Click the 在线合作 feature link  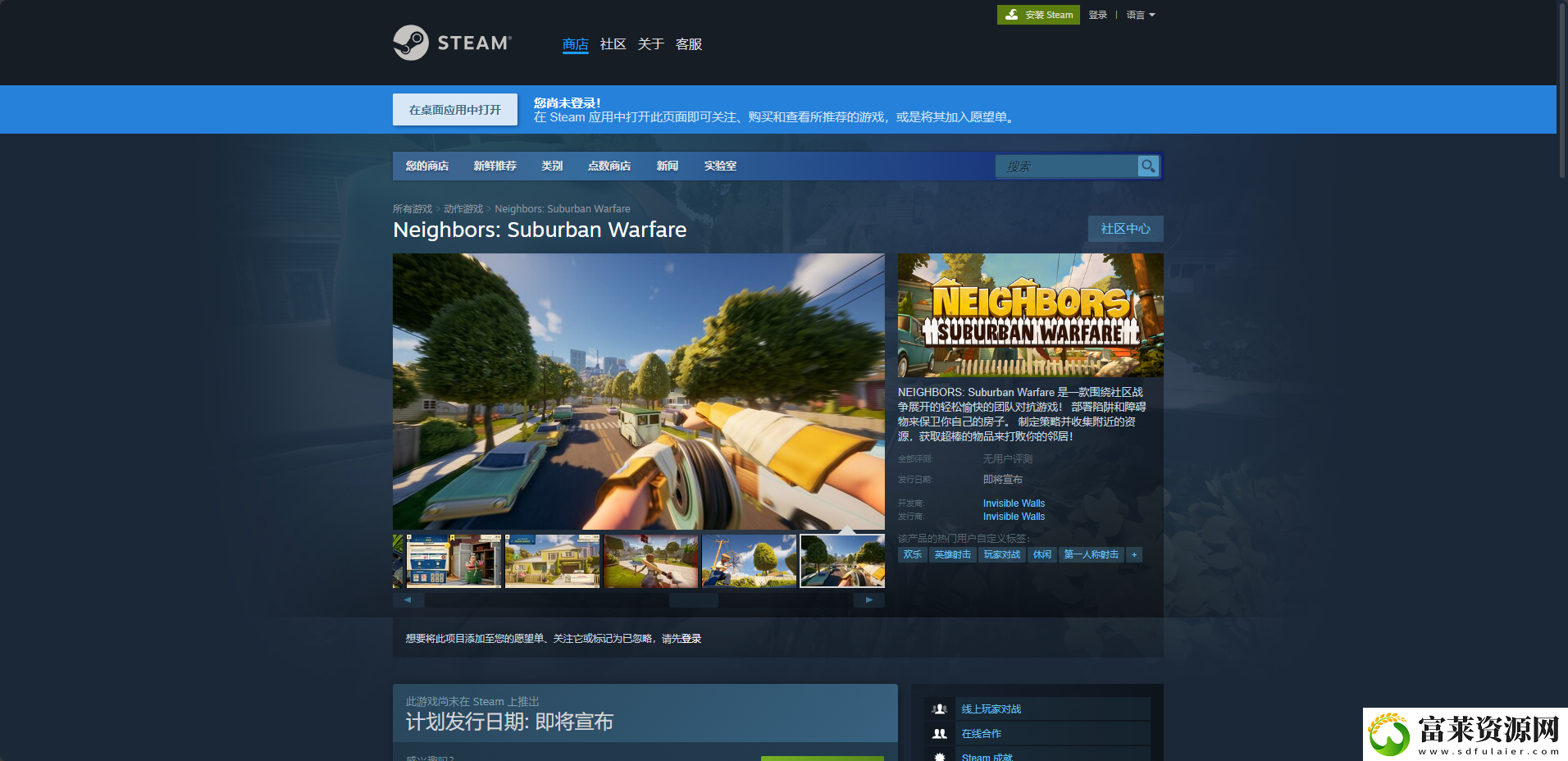coord(982,734)
